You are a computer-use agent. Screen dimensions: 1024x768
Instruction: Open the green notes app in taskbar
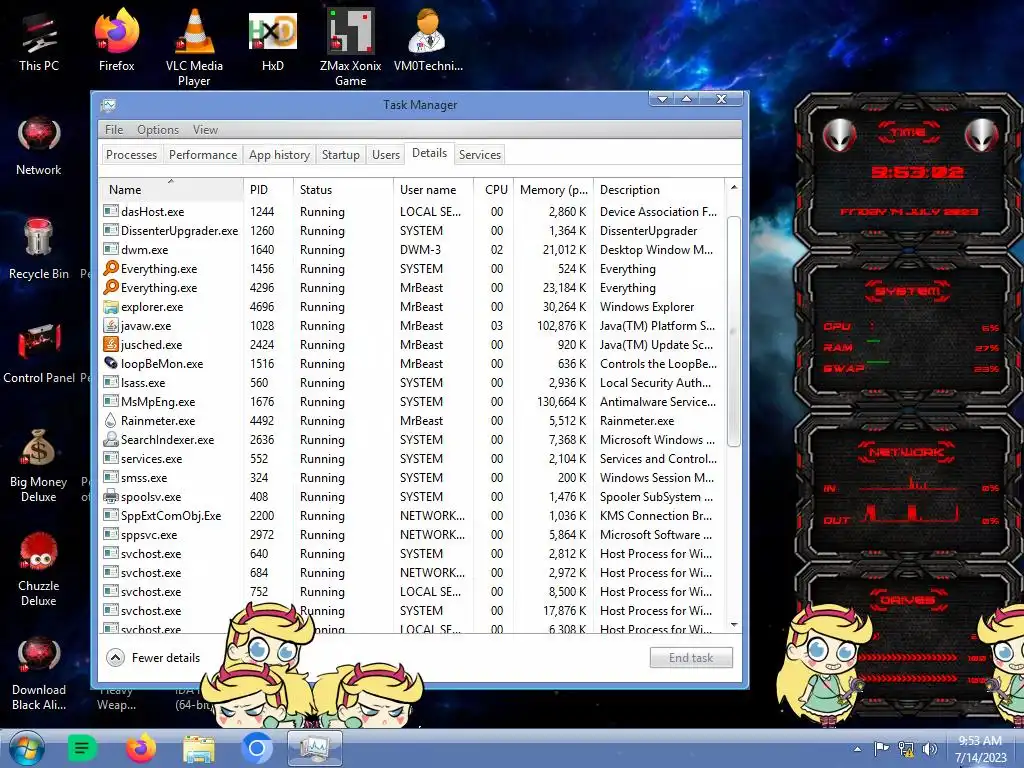[x=82, y=748]
